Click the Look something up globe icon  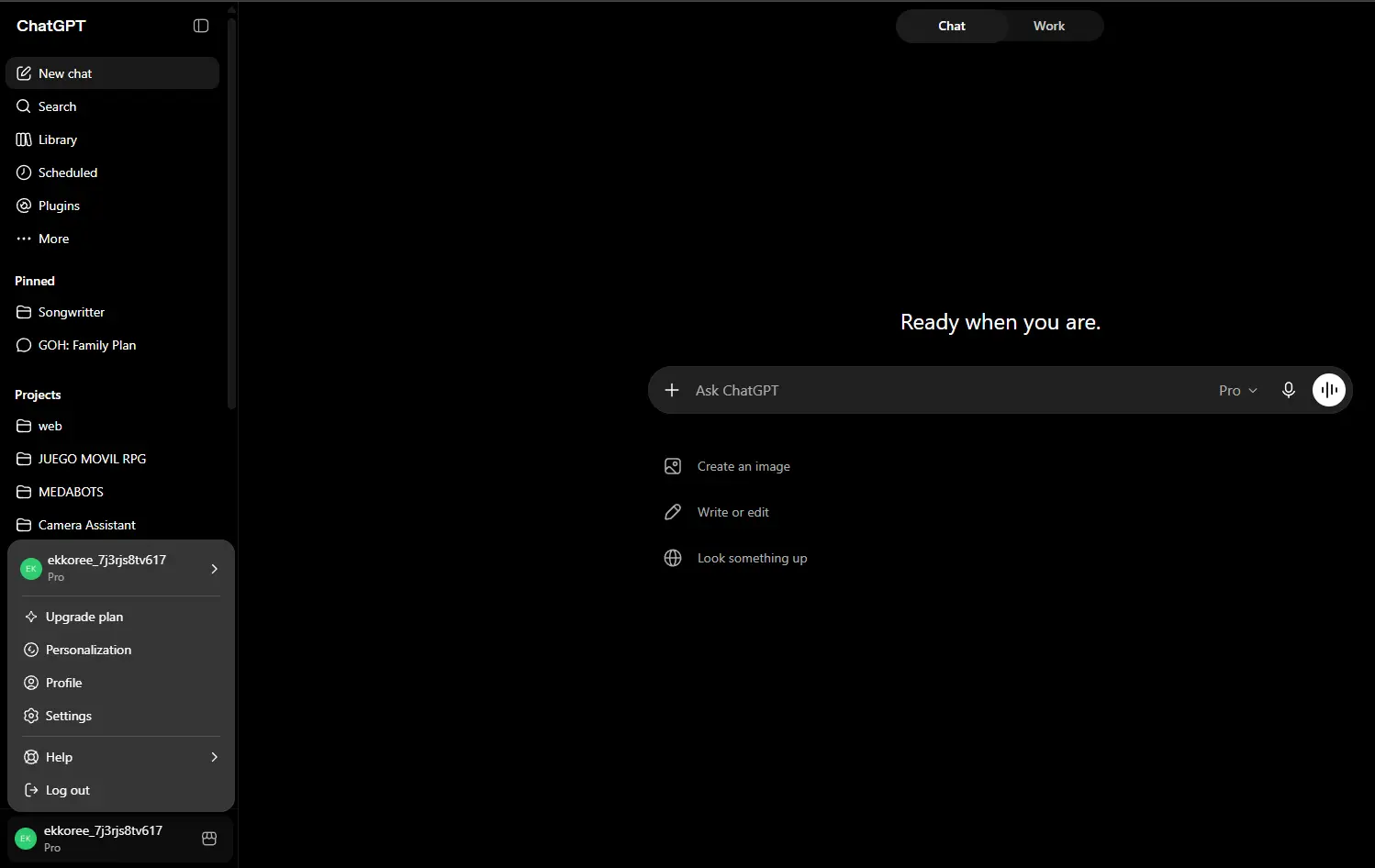[673, 558]
